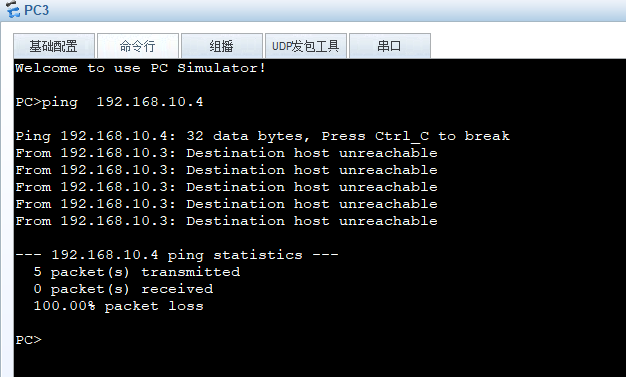This screenshot has width=626, height=377.
Task: Go to the 串口 tab
Action: point(390,46)
